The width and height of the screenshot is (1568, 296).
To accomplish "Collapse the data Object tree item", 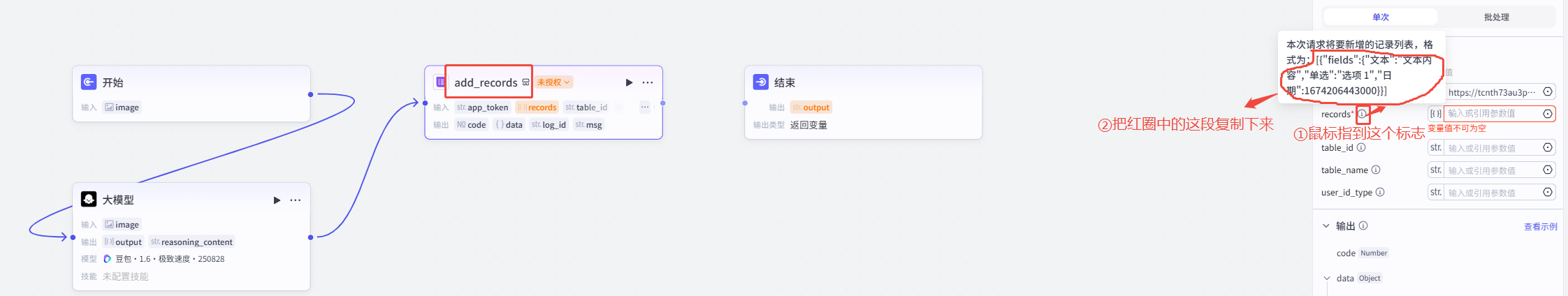I will [x=1326, y=278].
